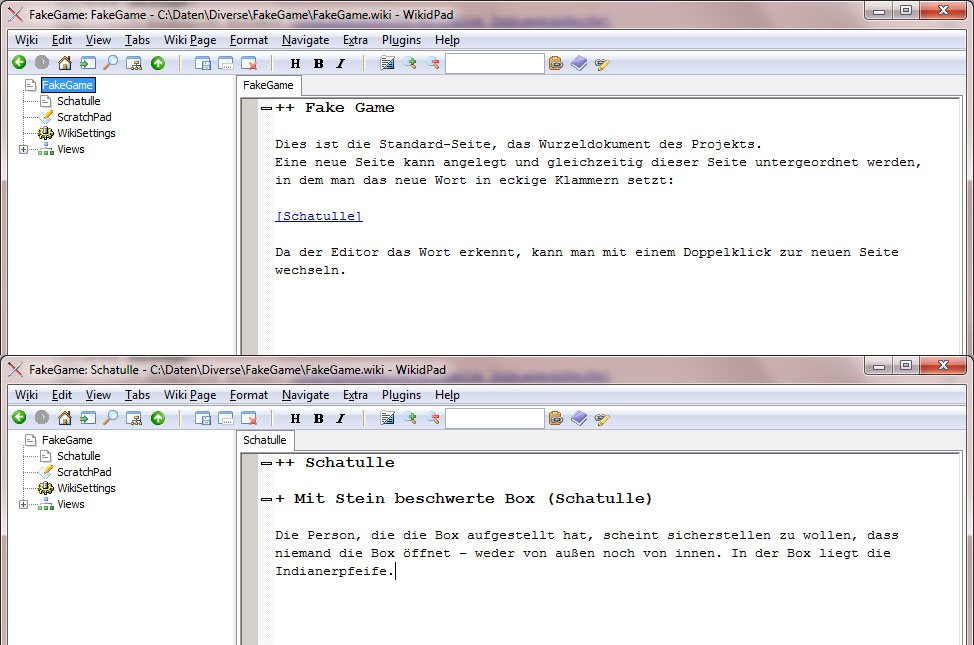Collapse the '++ Fake Game' heading fold
Screen dimensions: 974x645
click(266, 108)
